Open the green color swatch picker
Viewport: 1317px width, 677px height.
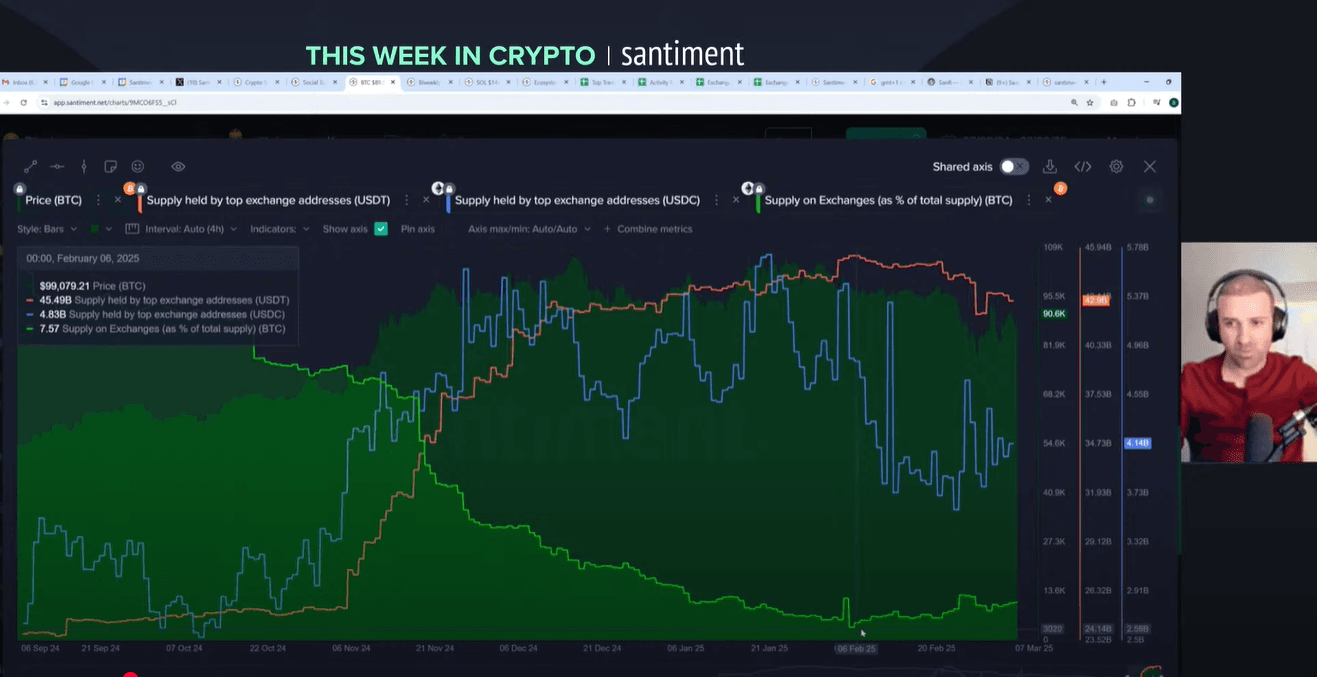click(95, 229)
